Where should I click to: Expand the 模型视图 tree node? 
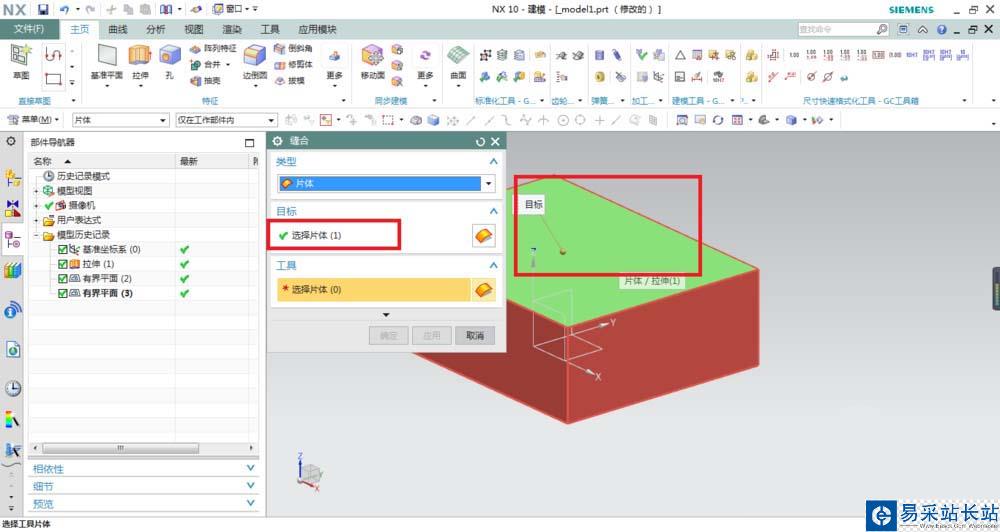pos(36,191)
